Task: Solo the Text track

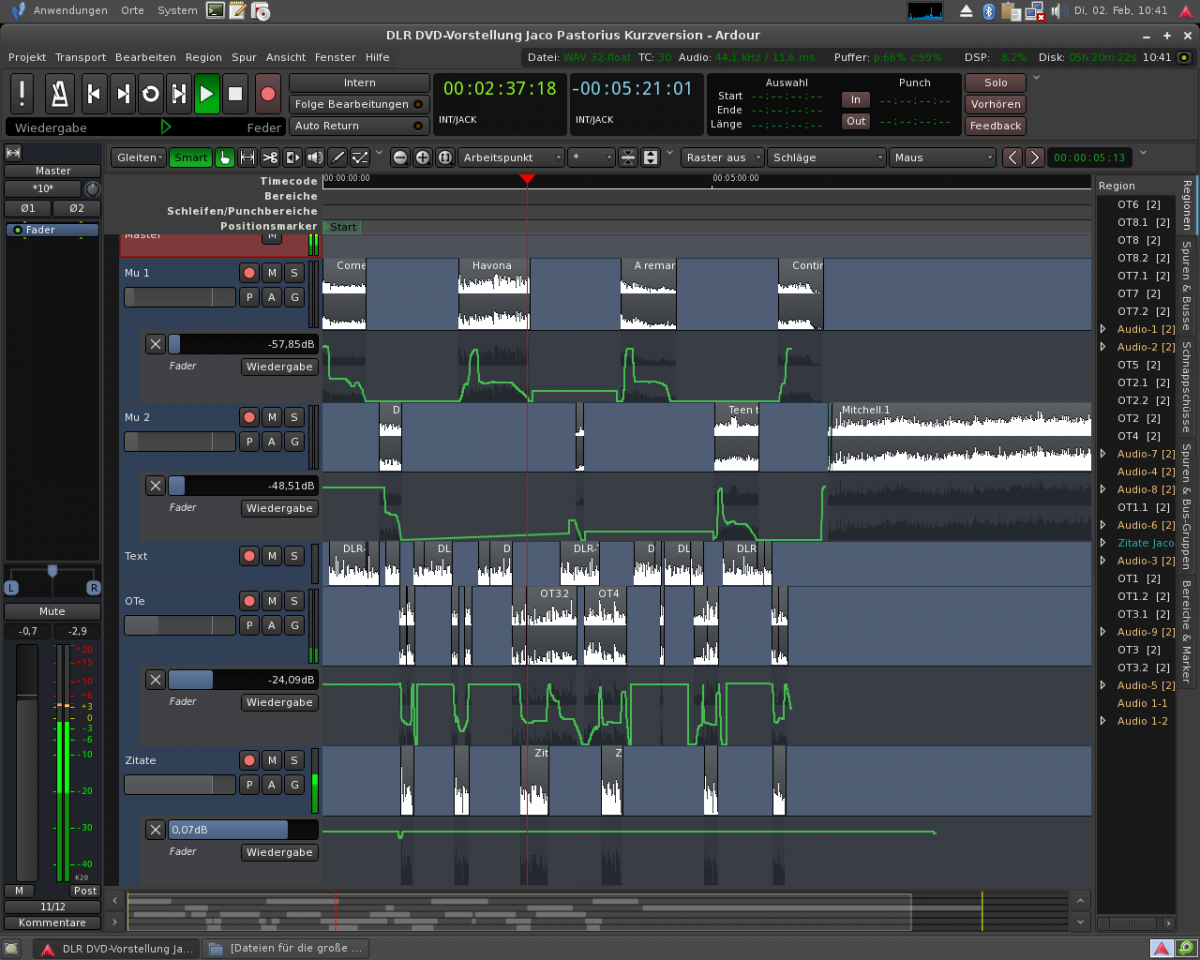Action: tap(293, 556)
